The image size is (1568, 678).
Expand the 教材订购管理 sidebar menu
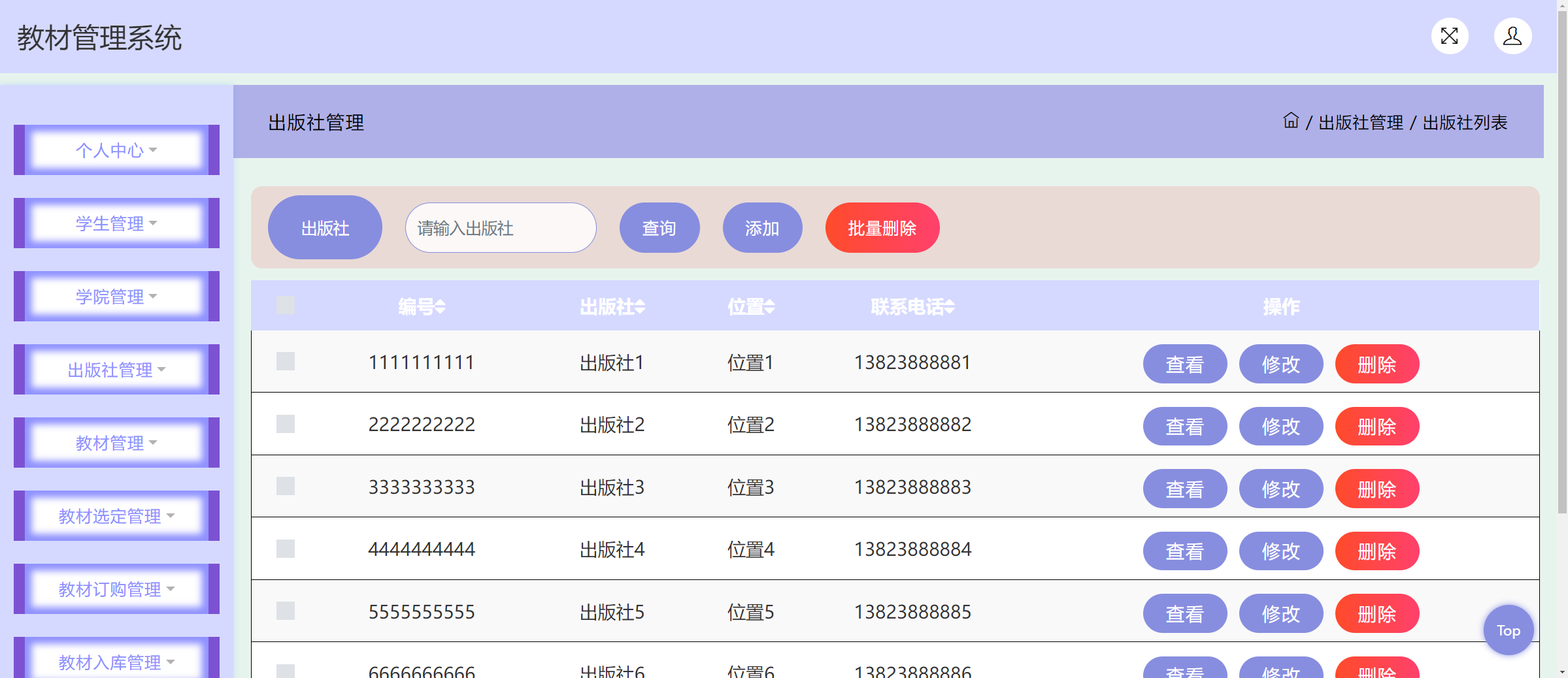pos(116,589)
